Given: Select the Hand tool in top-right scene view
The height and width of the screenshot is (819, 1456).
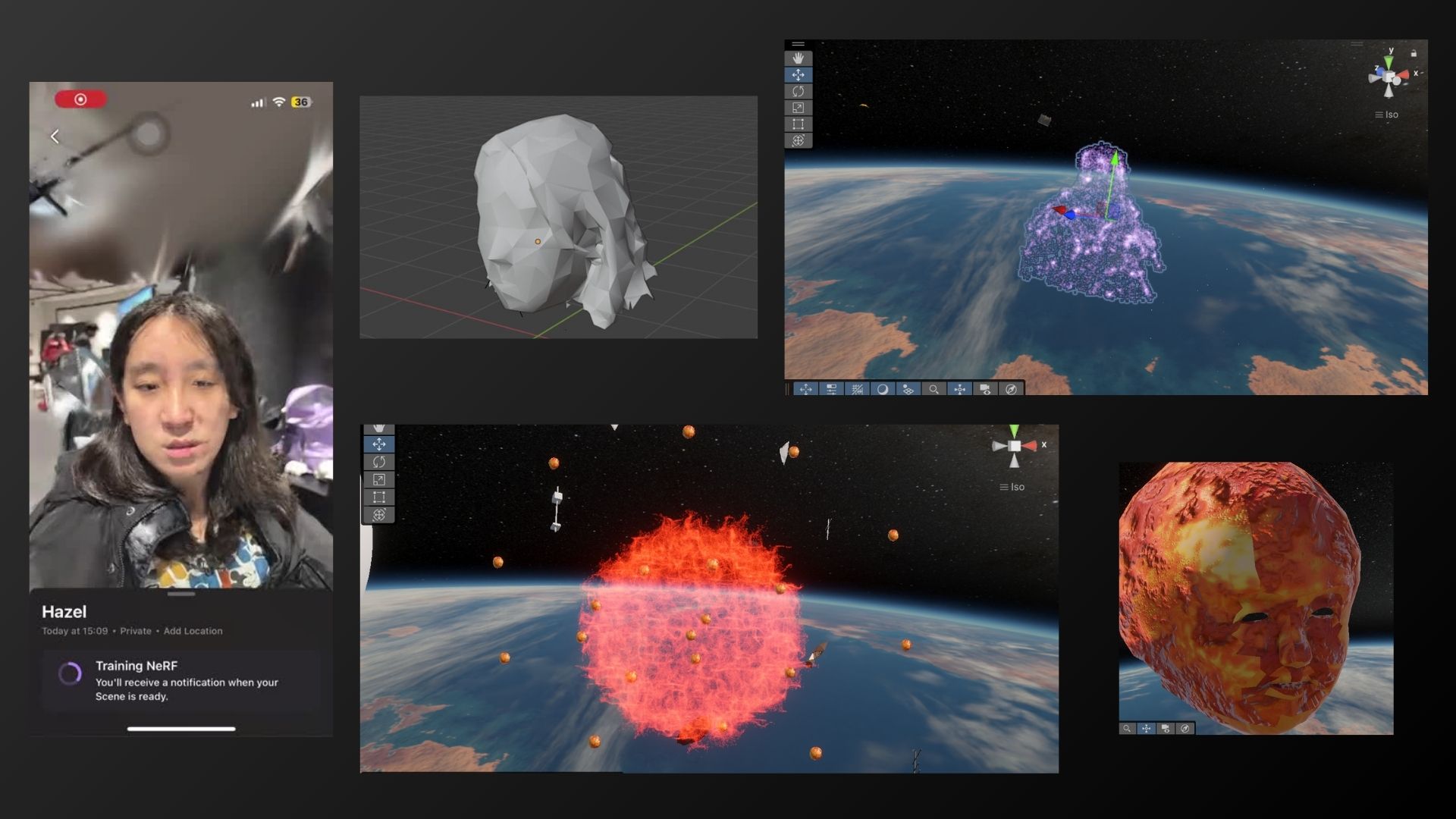Looking at the screenshot, I should (x=798, y=58).
